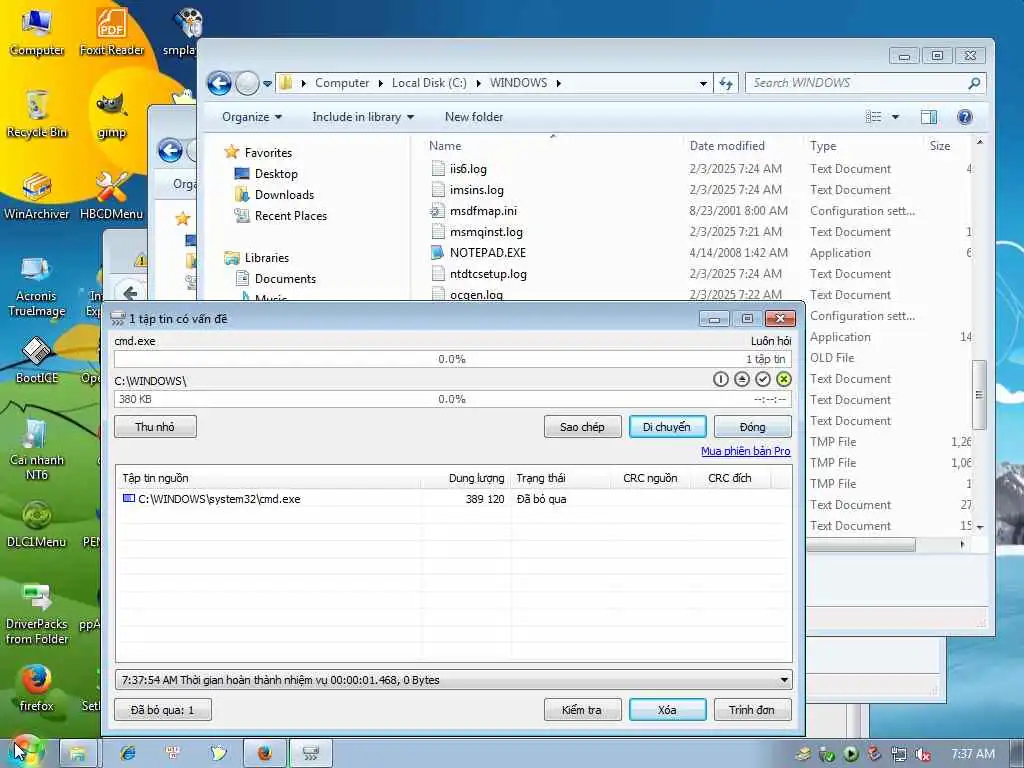Viewport: 1024px width, 768px height.
Task: Click the Explorer horizontal scrollbar
Action: 861,545
